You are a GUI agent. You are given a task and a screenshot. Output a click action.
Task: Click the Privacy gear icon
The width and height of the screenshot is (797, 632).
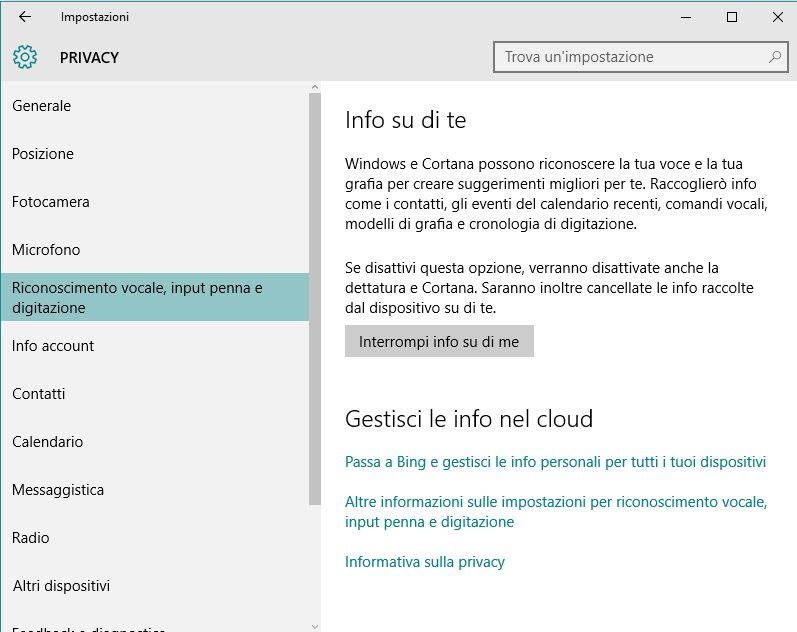(x=26, y=57)
